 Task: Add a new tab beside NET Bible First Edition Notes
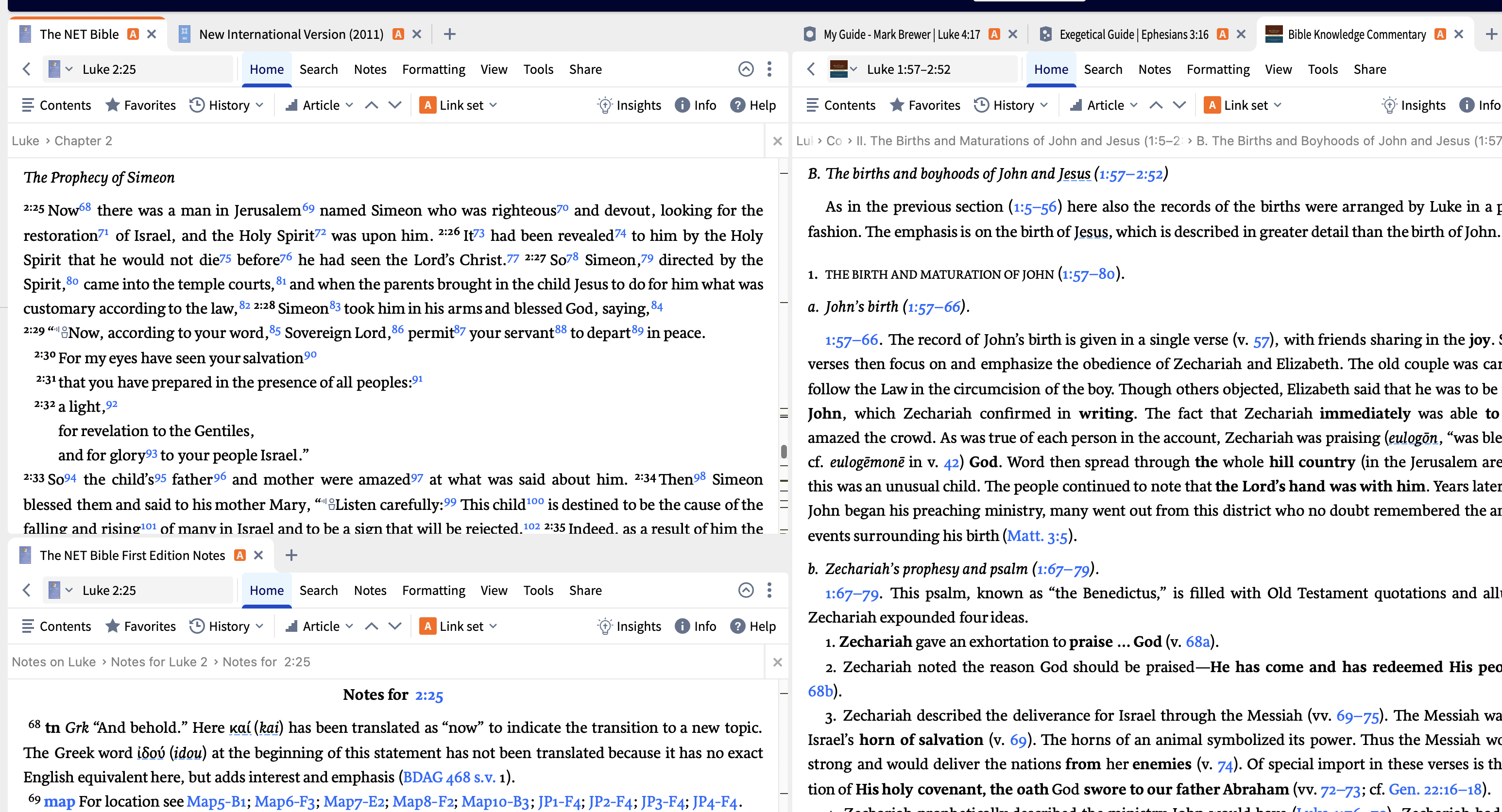(291, 556)
